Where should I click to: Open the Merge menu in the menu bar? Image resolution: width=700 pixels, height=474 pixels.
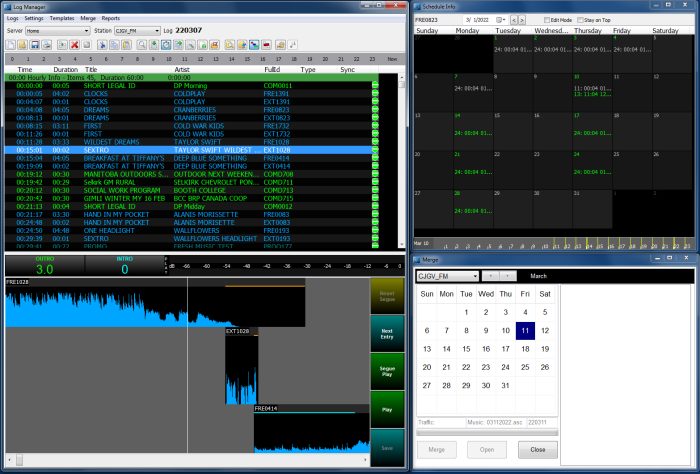[88, 18]
